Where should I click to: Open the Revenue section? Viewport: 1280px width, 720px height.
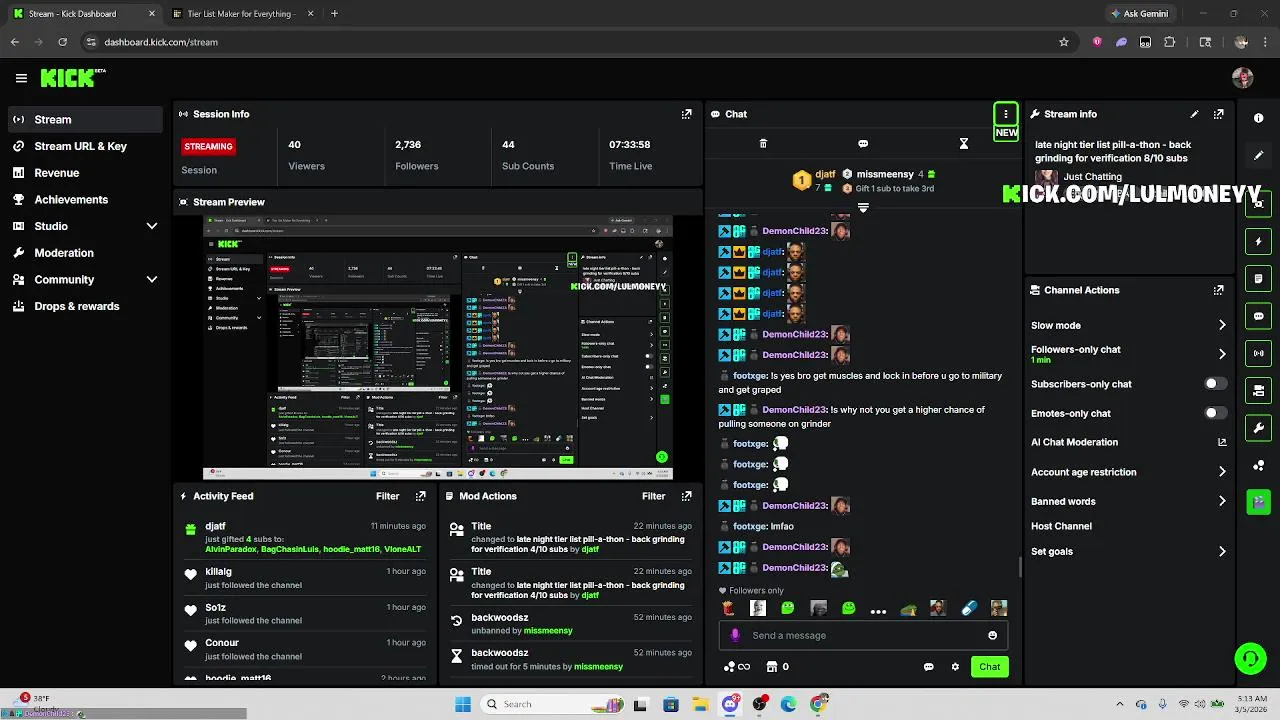(x=85, y=173)
